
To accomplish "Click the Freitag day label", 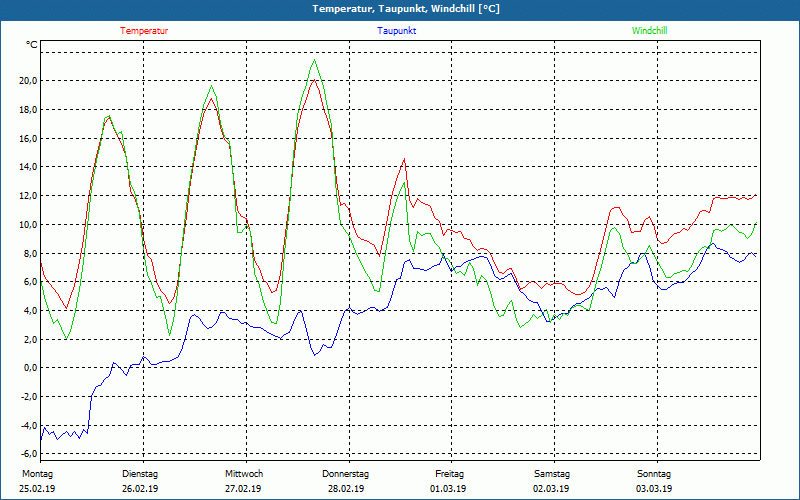I will point(449,474).
